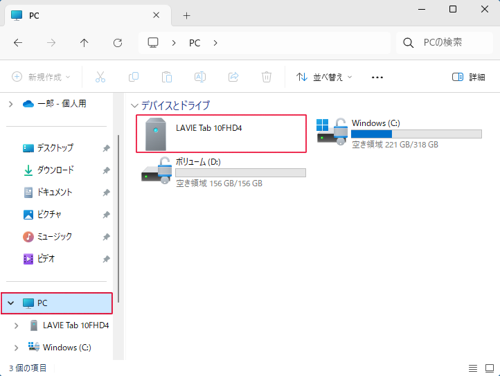Select the ボリューム (D:) drive
500x376 pixels.
(x=223, y=172)
